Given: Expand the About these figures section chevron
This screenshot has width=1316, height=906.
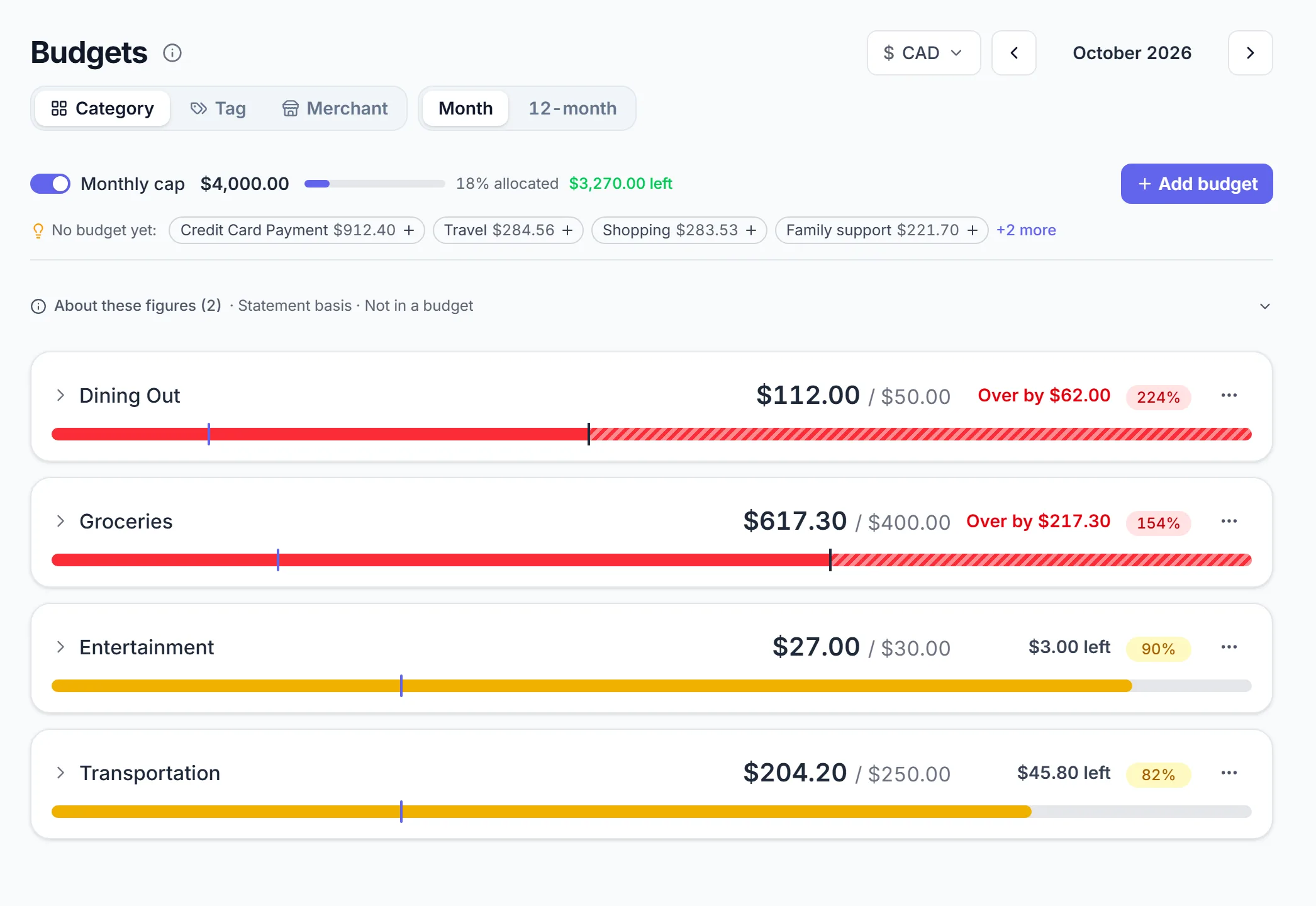Looking at the screenshot, I should pyautogui.click(x=1265, y=306).
